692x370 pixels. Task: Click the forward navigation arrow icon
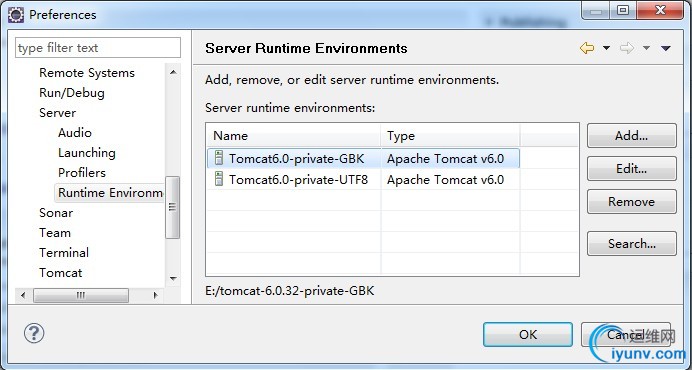pyautogui.click(x=627, y=48)
